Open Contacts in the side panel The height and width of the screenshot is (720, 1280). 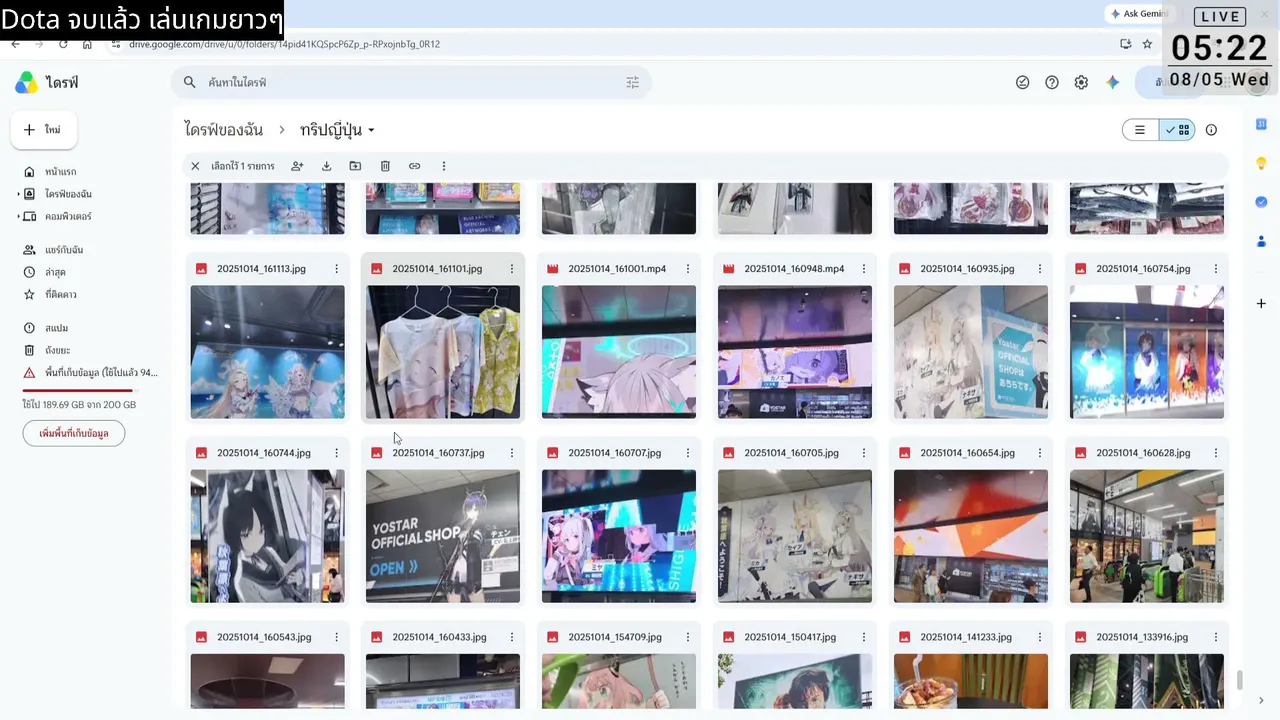[1261, 241]
